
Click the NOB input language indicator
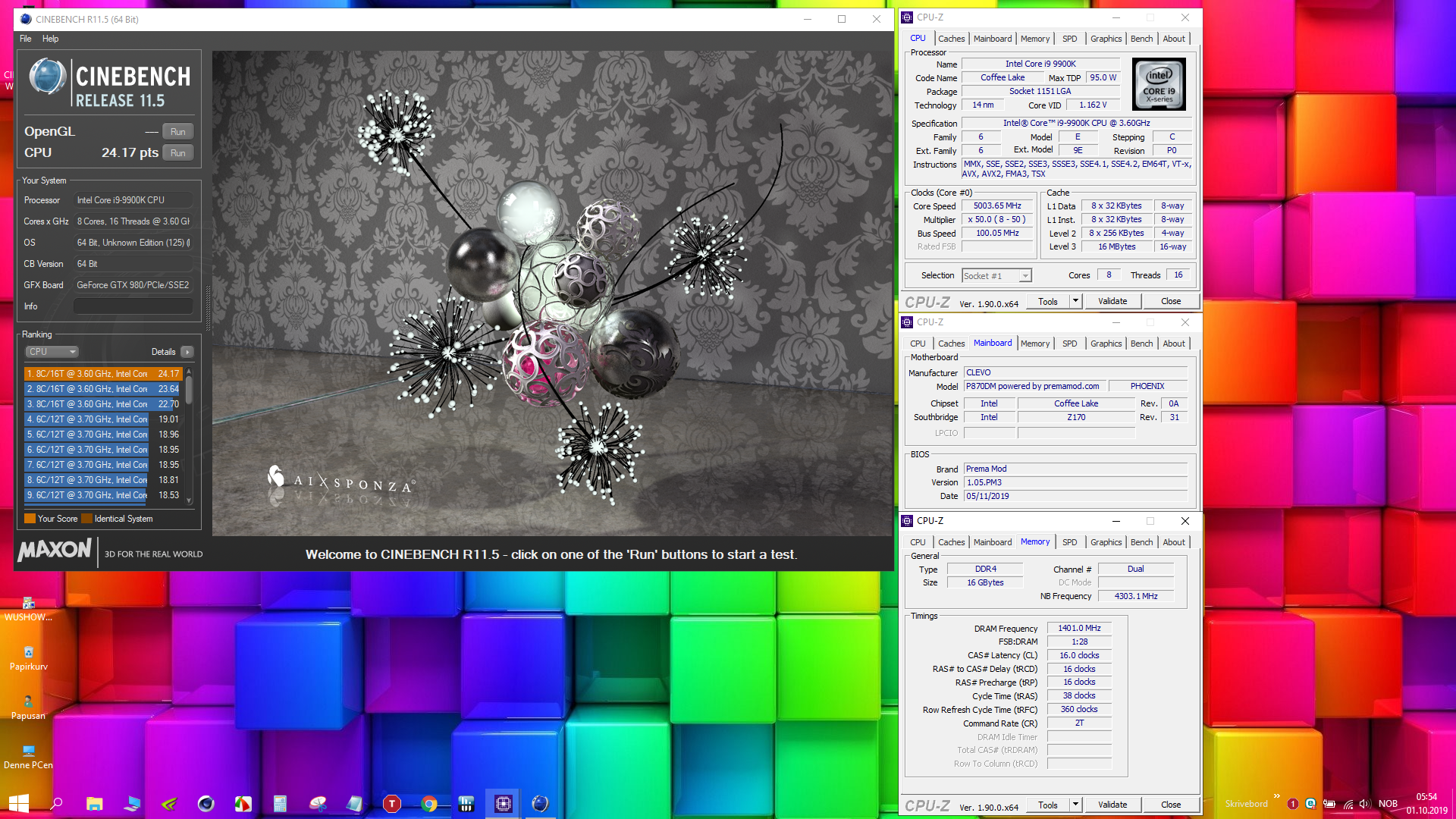[1388, 804]
